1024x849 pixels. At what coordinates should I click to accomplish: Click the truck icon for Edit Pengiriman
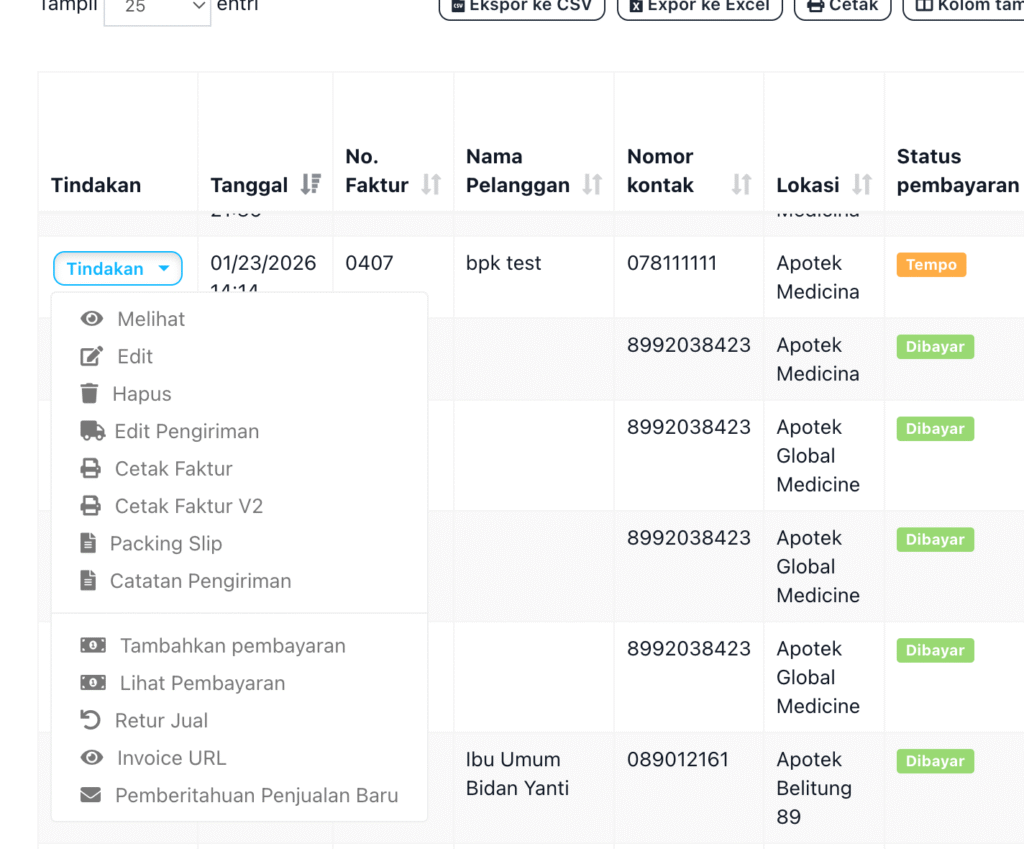92,431
